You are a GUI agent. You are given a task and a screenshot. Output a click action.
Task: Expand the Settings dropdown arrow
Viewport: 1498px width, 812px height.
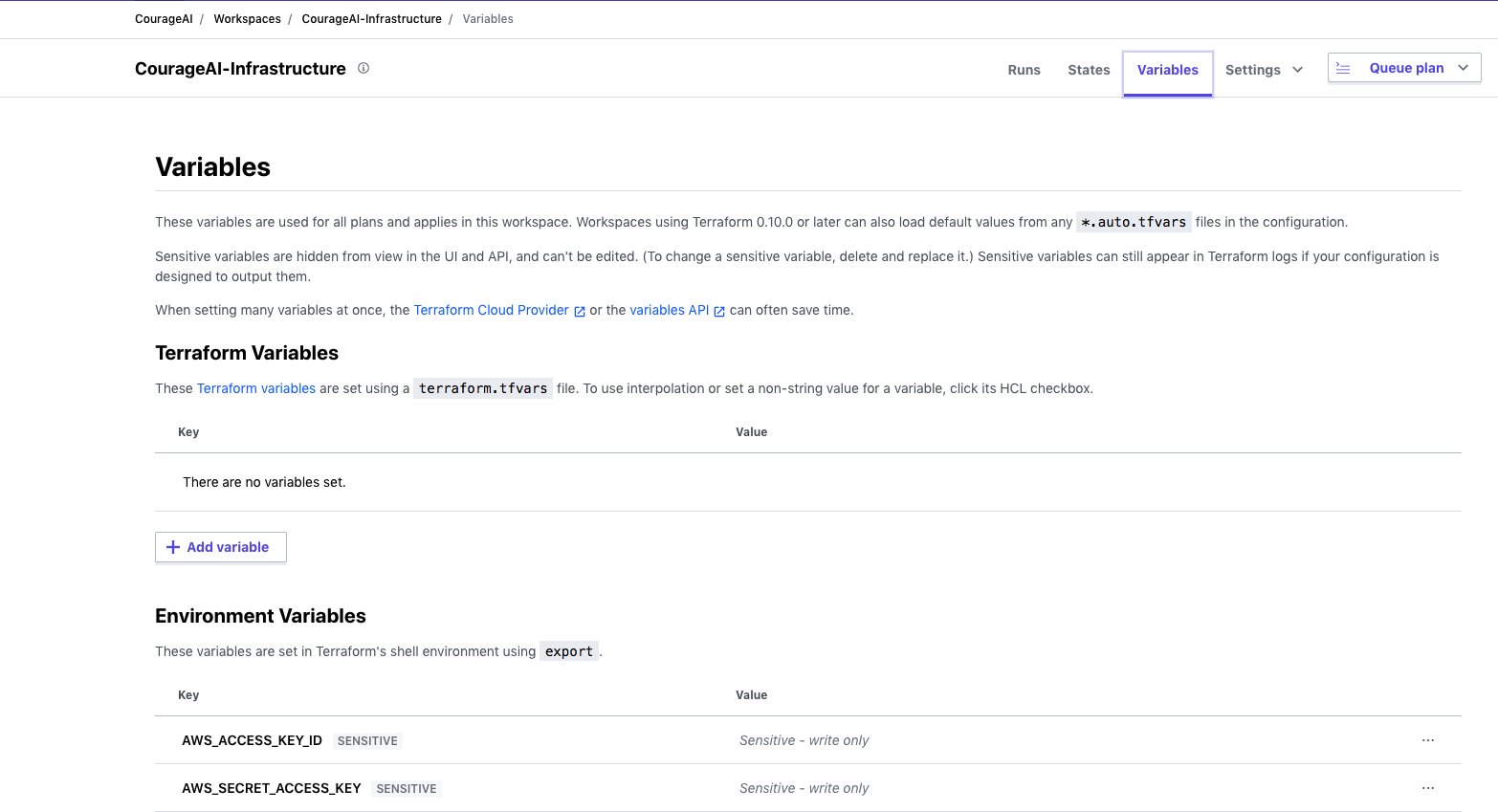point(1298,70)
